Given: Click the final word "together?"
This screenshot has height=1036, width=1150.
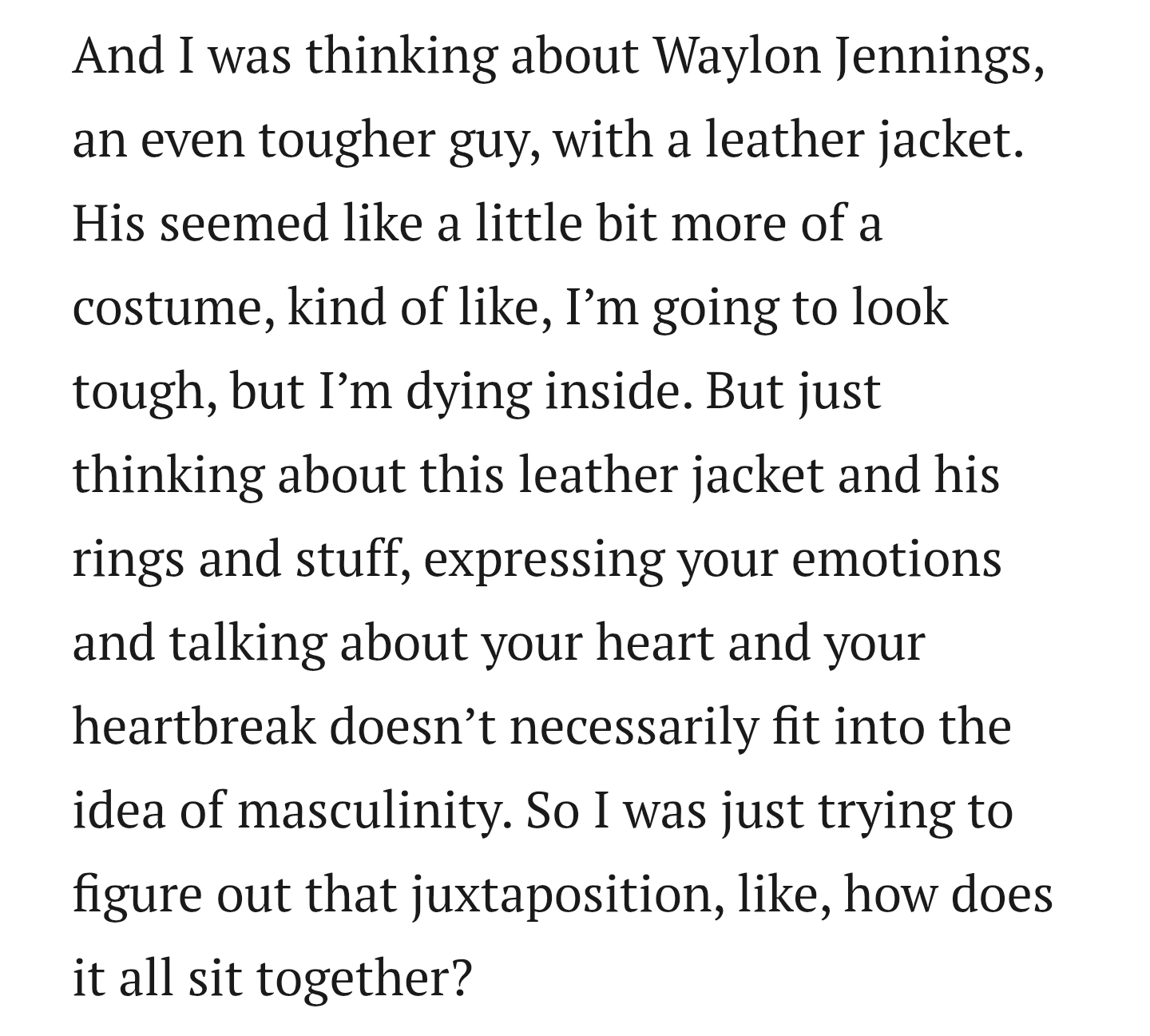Looking at the screenshot, I should coord(364,978).
